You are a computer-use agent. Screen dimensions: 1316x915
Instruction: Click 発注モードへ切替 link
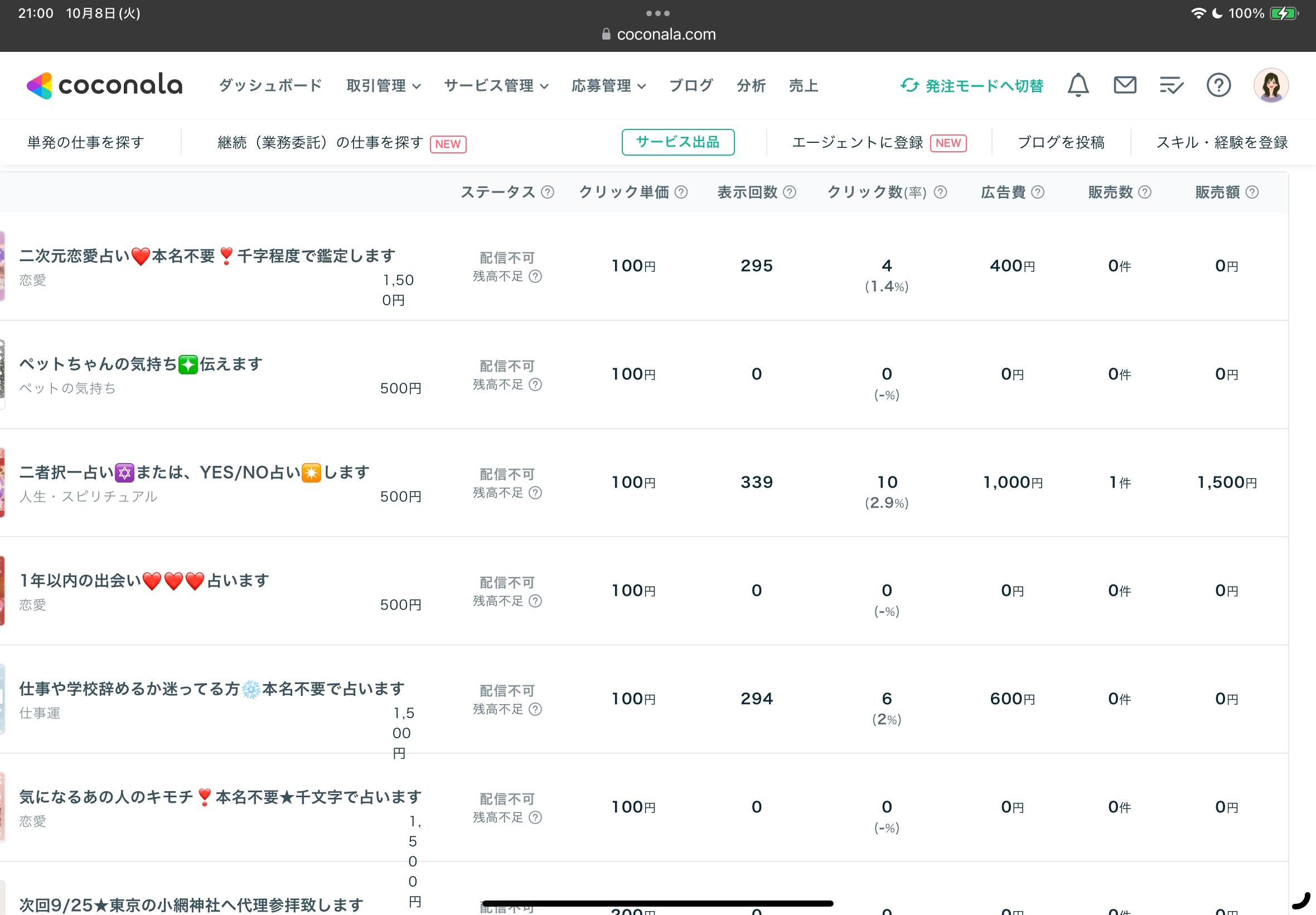[x=984, y=85]
